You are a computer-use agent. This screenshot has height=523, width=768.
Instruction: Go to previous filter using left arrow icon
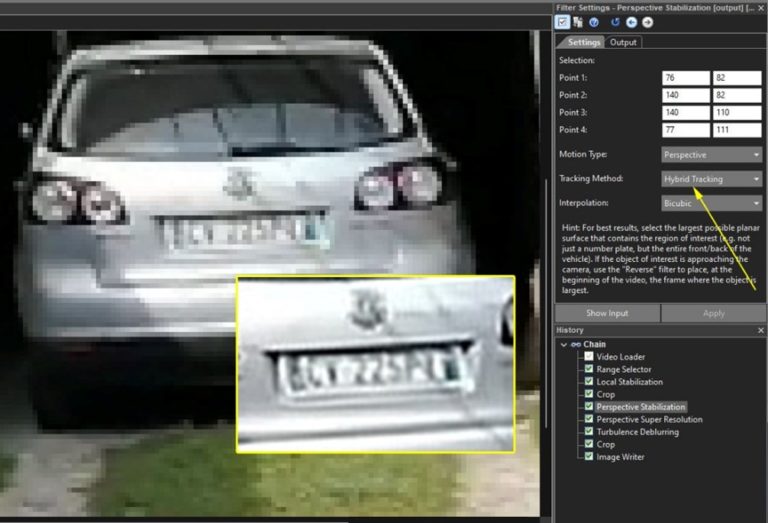pos(631,22)
